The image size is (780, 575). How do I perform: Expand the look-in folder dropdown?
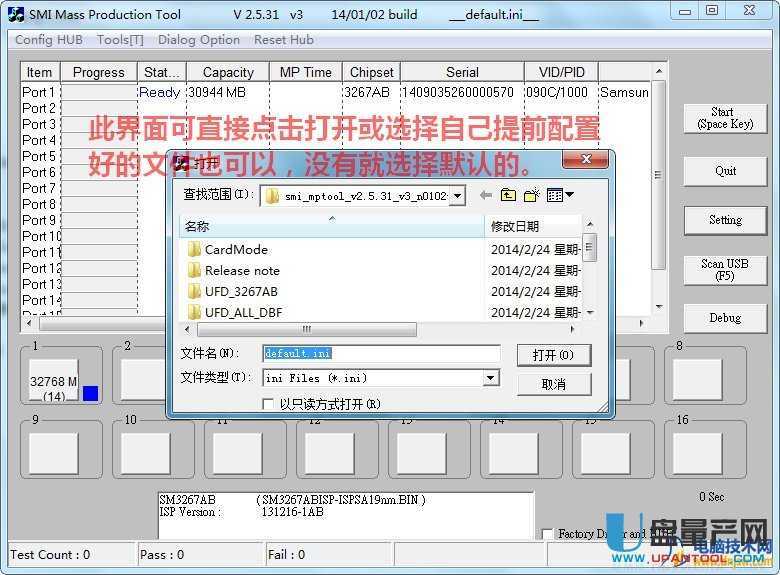[457, 196]
